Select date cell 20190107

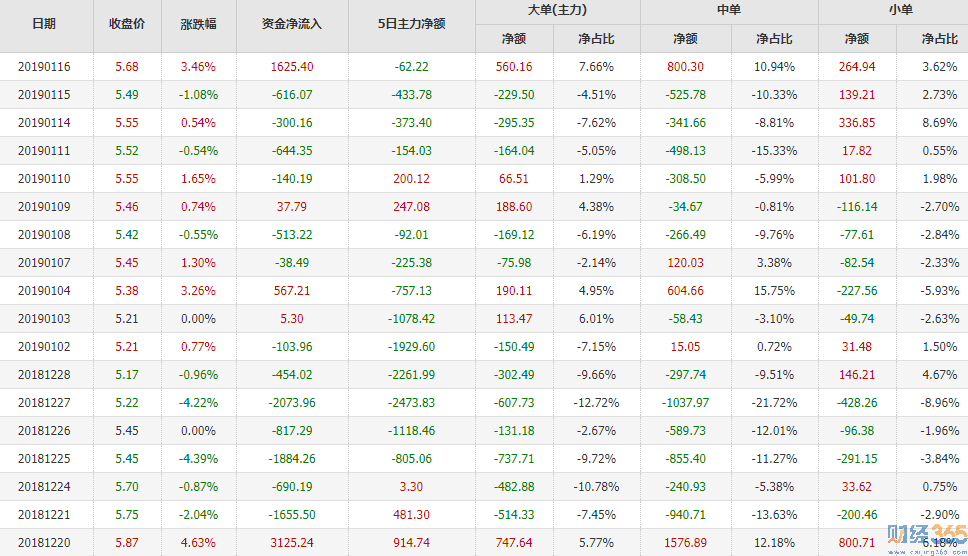point(44,263)
